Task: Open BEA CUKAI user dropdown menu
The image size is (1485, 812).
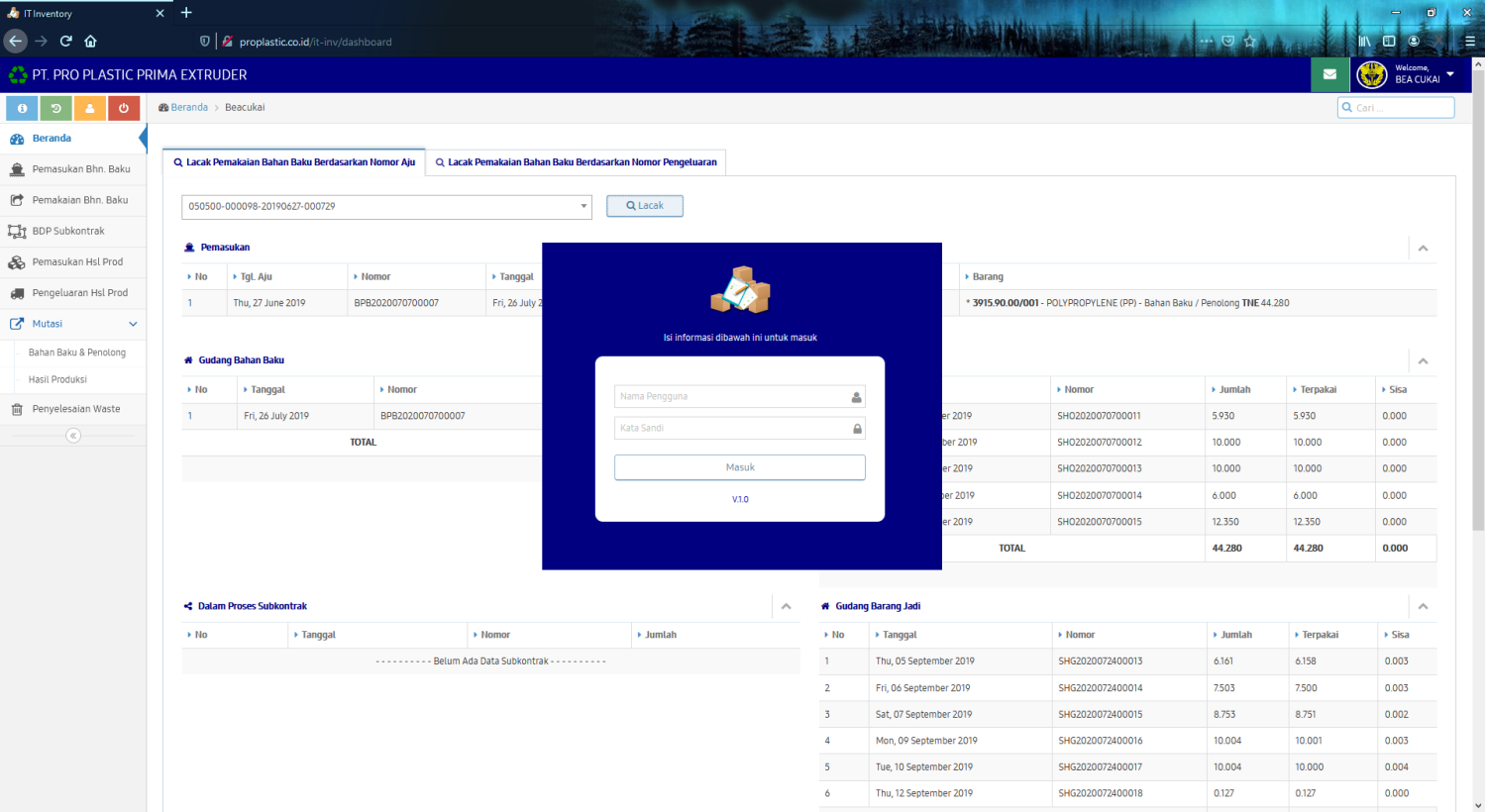Action: coord(1450,74)
